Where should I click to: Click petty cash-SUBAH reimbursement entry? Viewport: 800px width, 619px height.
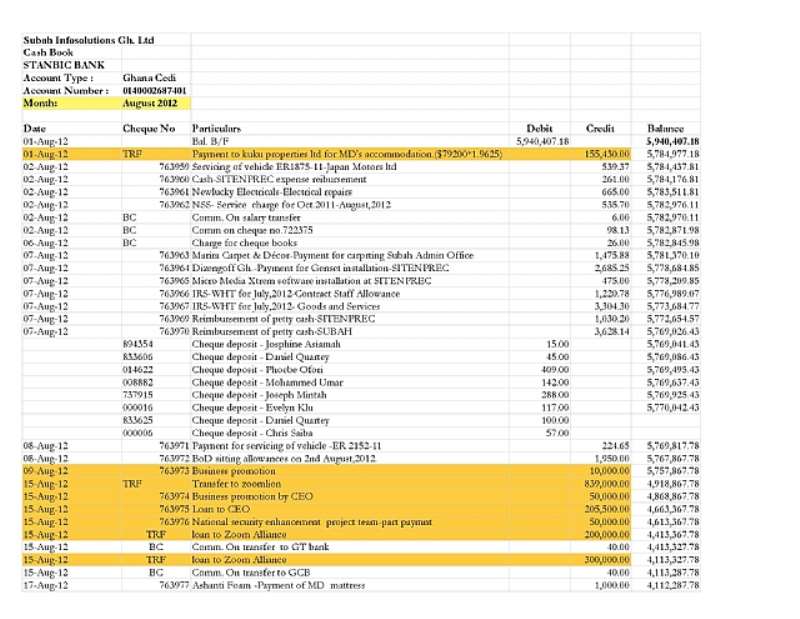[x=272, y=331]
